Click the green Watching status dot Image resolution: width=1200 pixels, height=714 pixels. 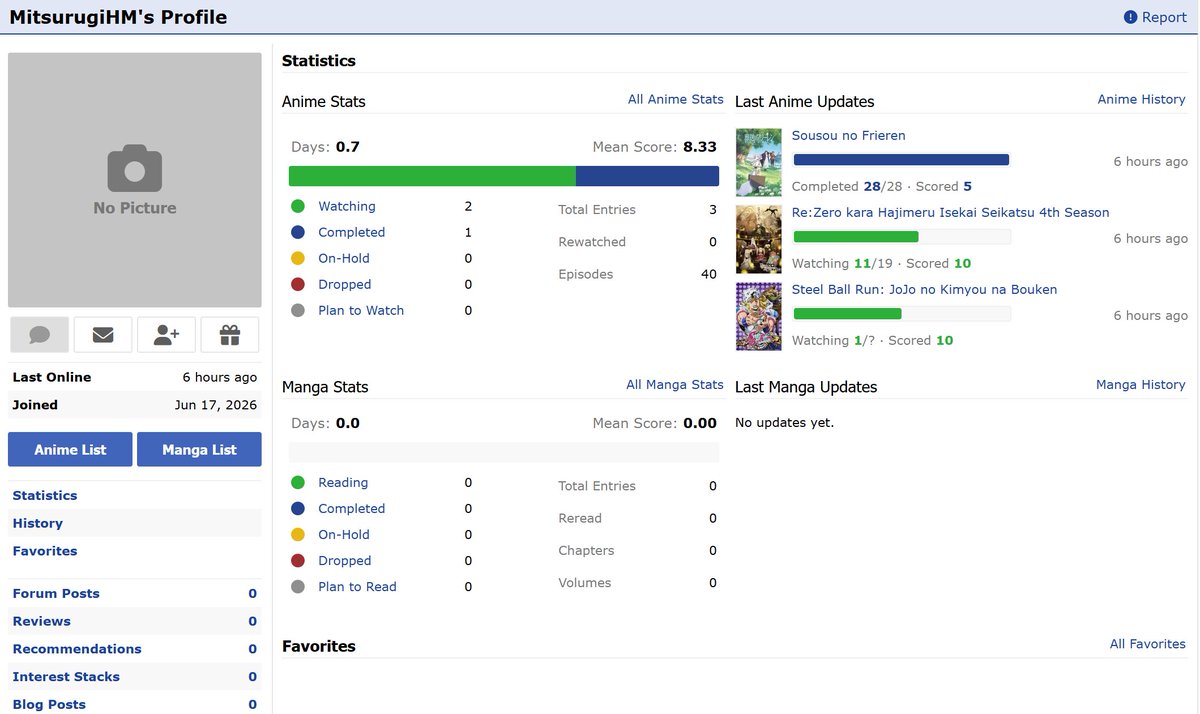pyautogui.click(x=297, y=206)
